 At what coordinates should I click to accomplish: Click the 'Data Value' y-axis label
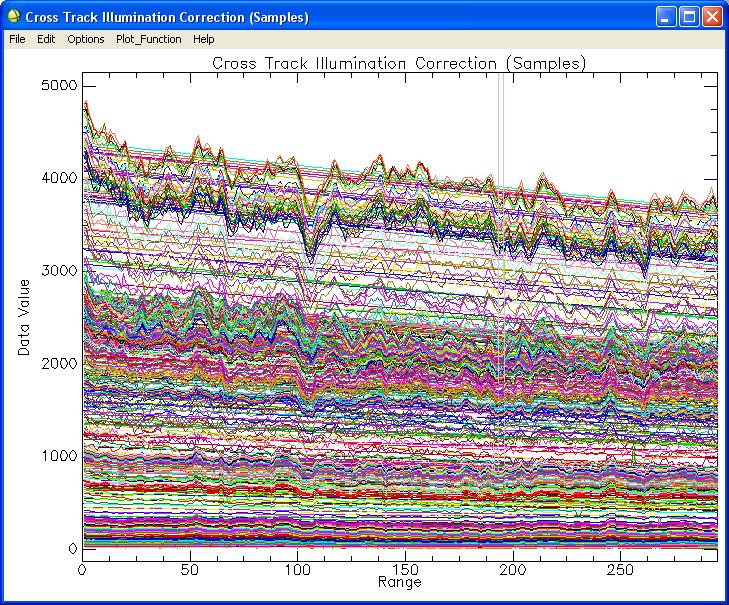(x=24, y=318)
